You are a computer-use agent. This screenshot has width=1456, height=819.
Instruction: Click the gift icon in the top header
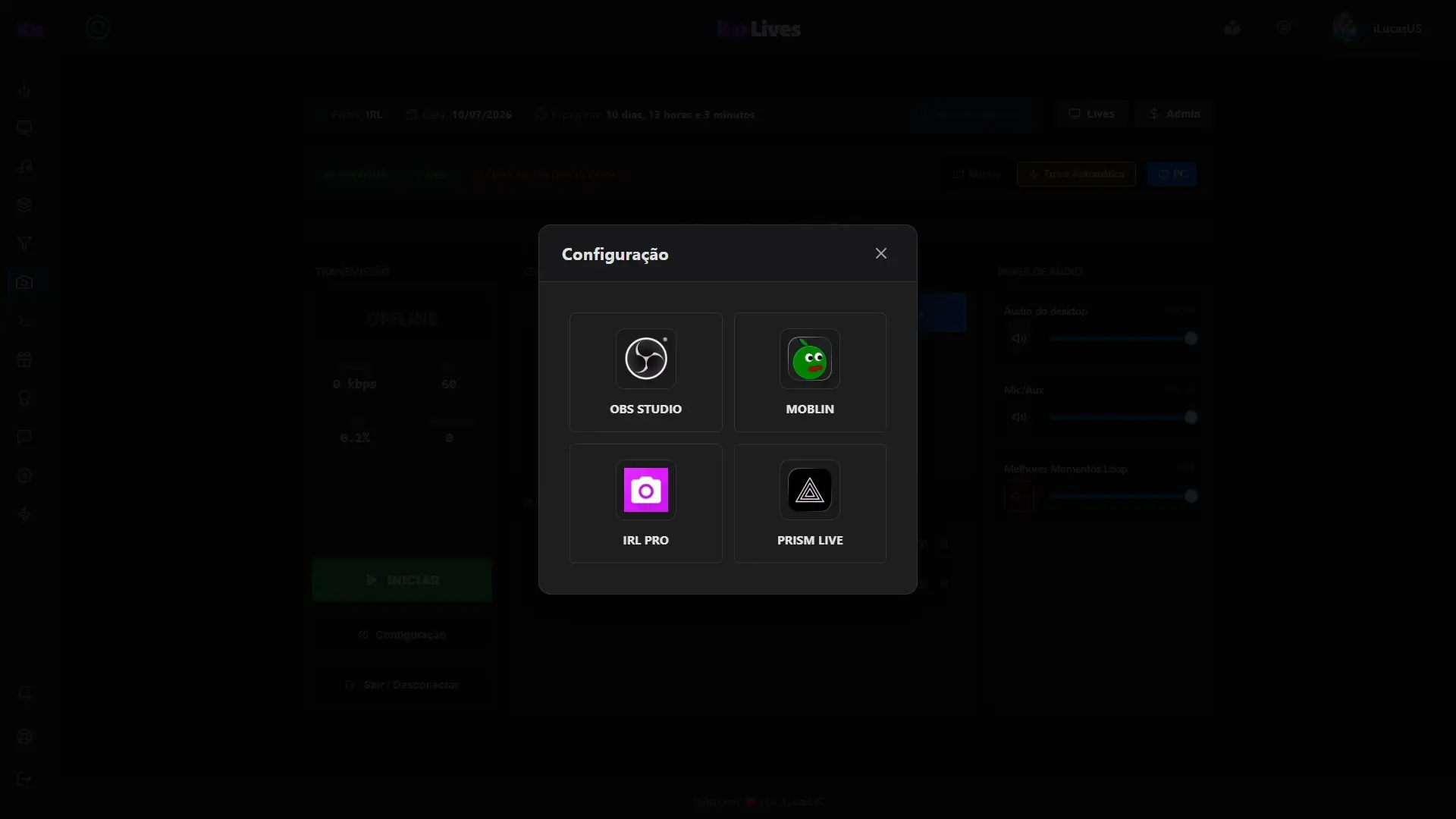click(1232, 28)
